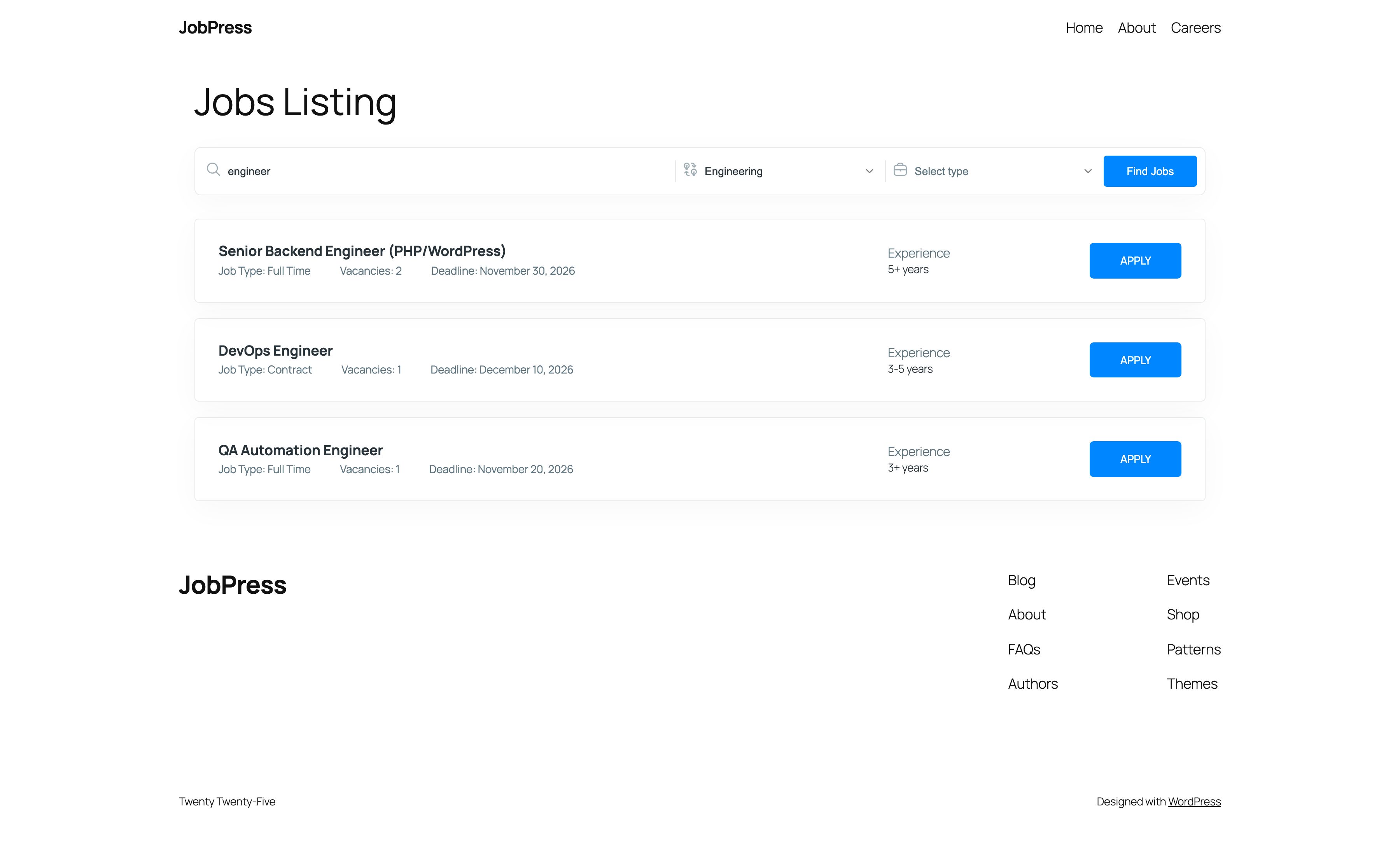
Task: Go to Careers in the header
Action: pyautogui.click(x=1195, y=28)
